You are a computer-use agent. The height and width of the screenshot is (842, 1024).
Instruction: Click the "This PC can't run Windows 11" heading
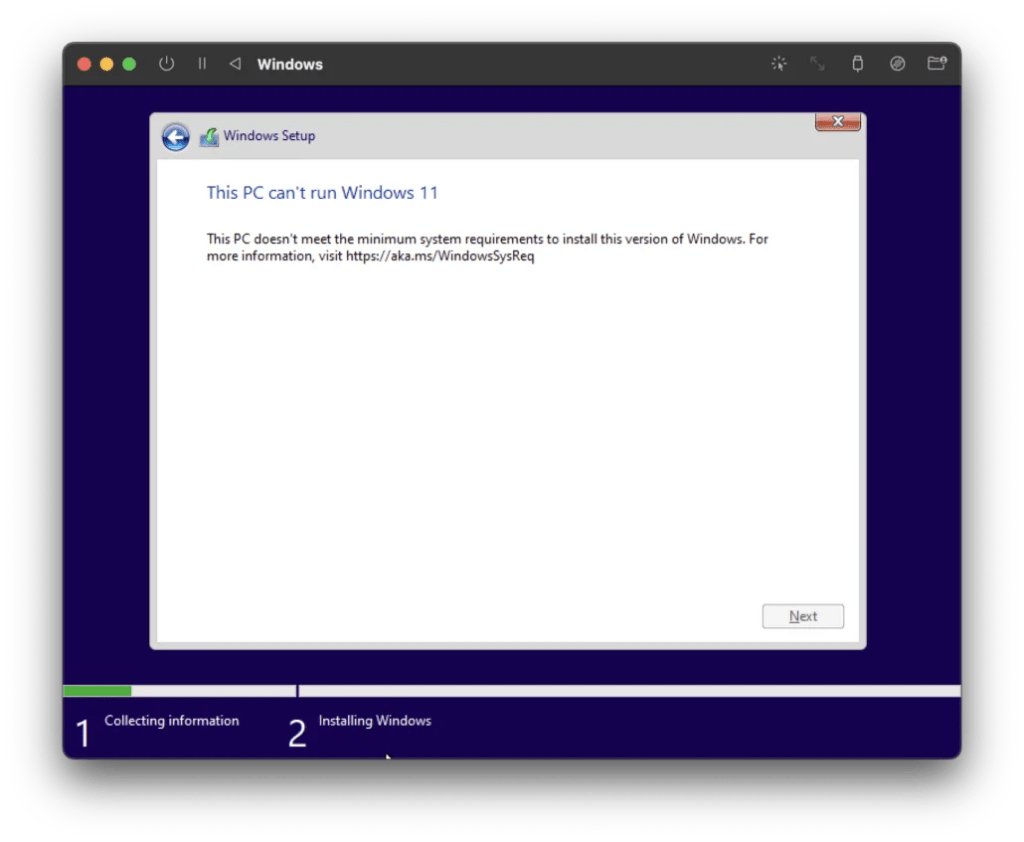point(322,193)
